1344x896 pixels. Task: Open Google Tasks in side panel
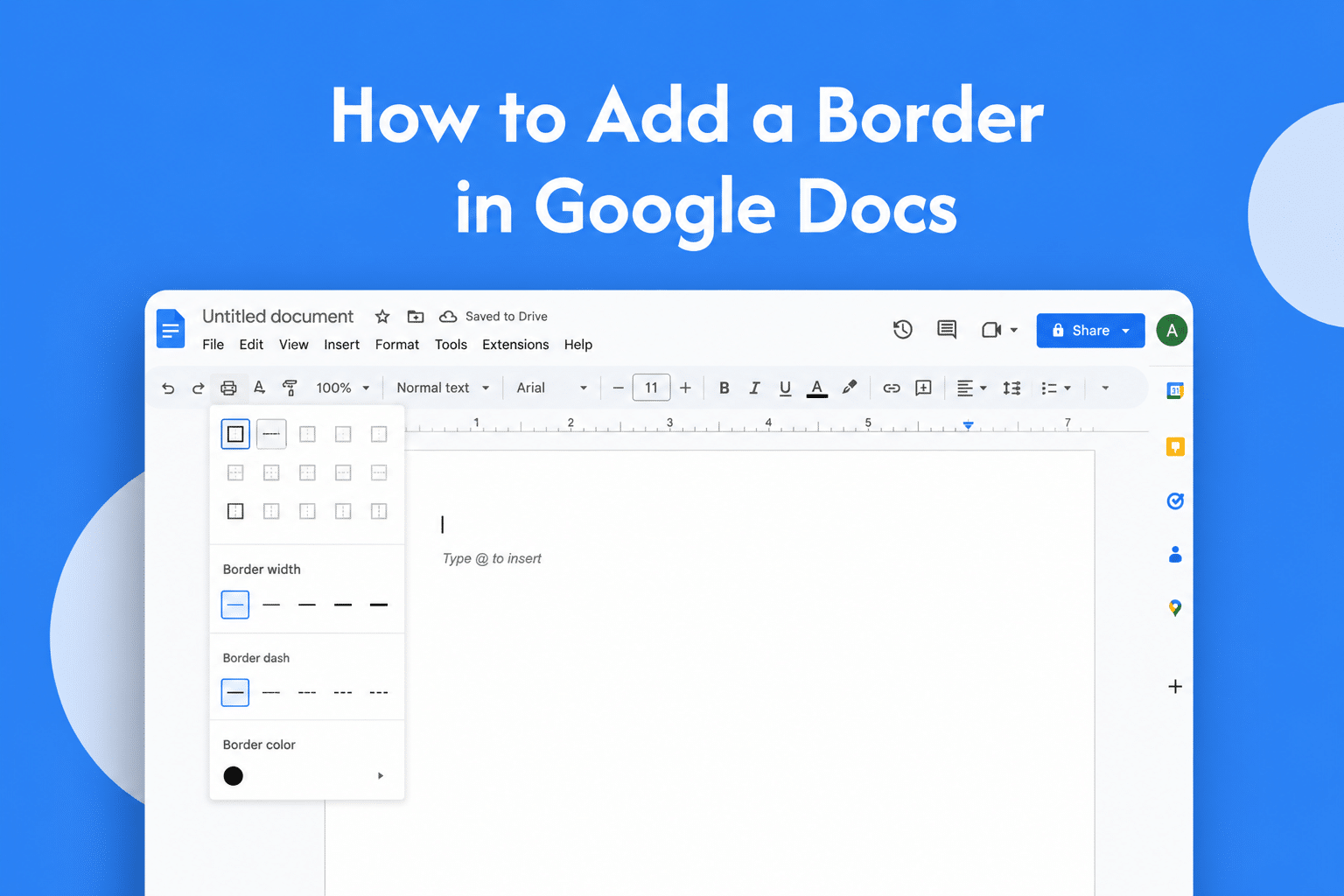[x=1175, y=501]
